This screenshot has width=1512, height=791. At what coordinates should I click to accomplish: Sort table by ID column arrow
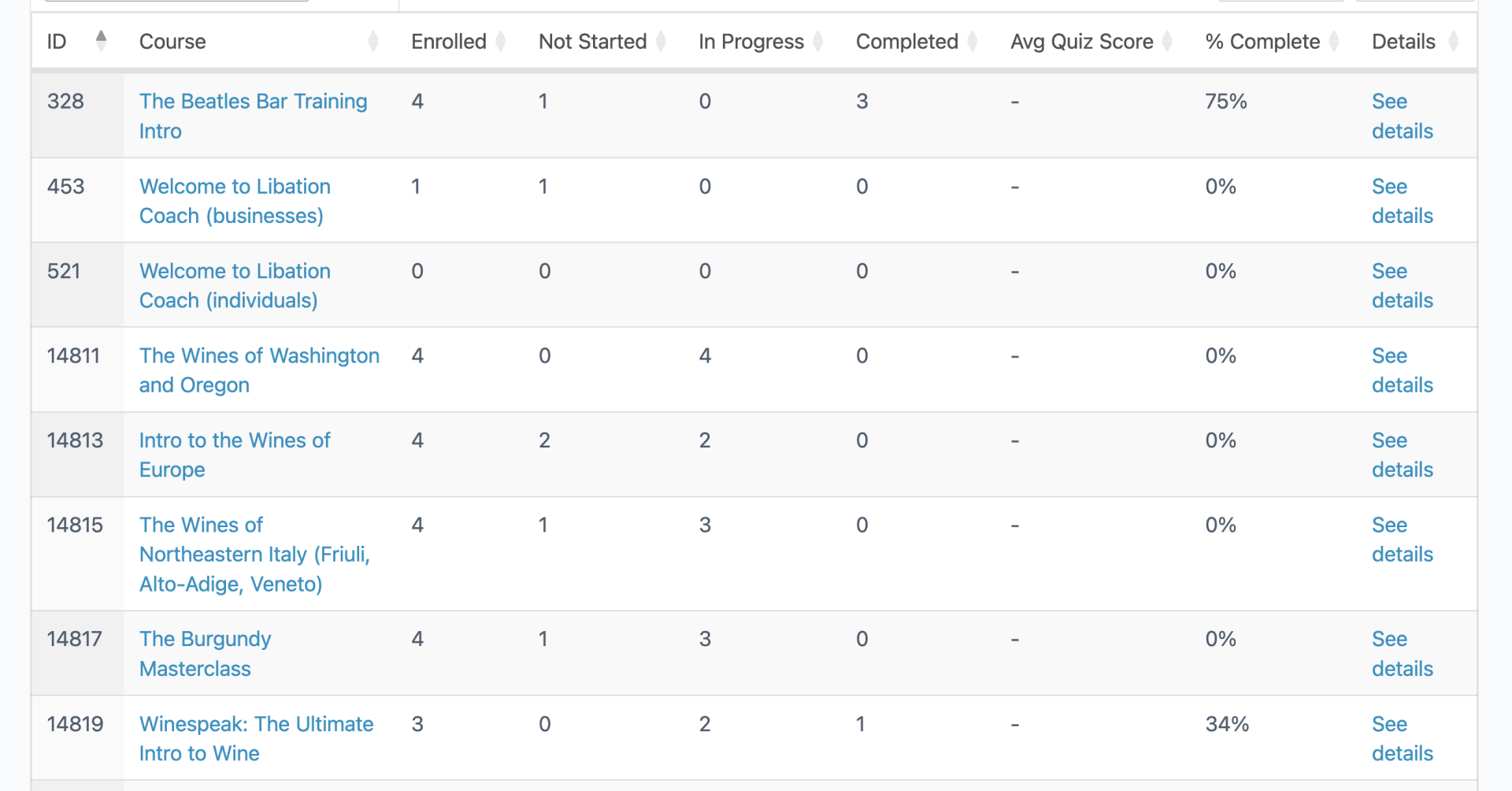click(x=101, y=41)
